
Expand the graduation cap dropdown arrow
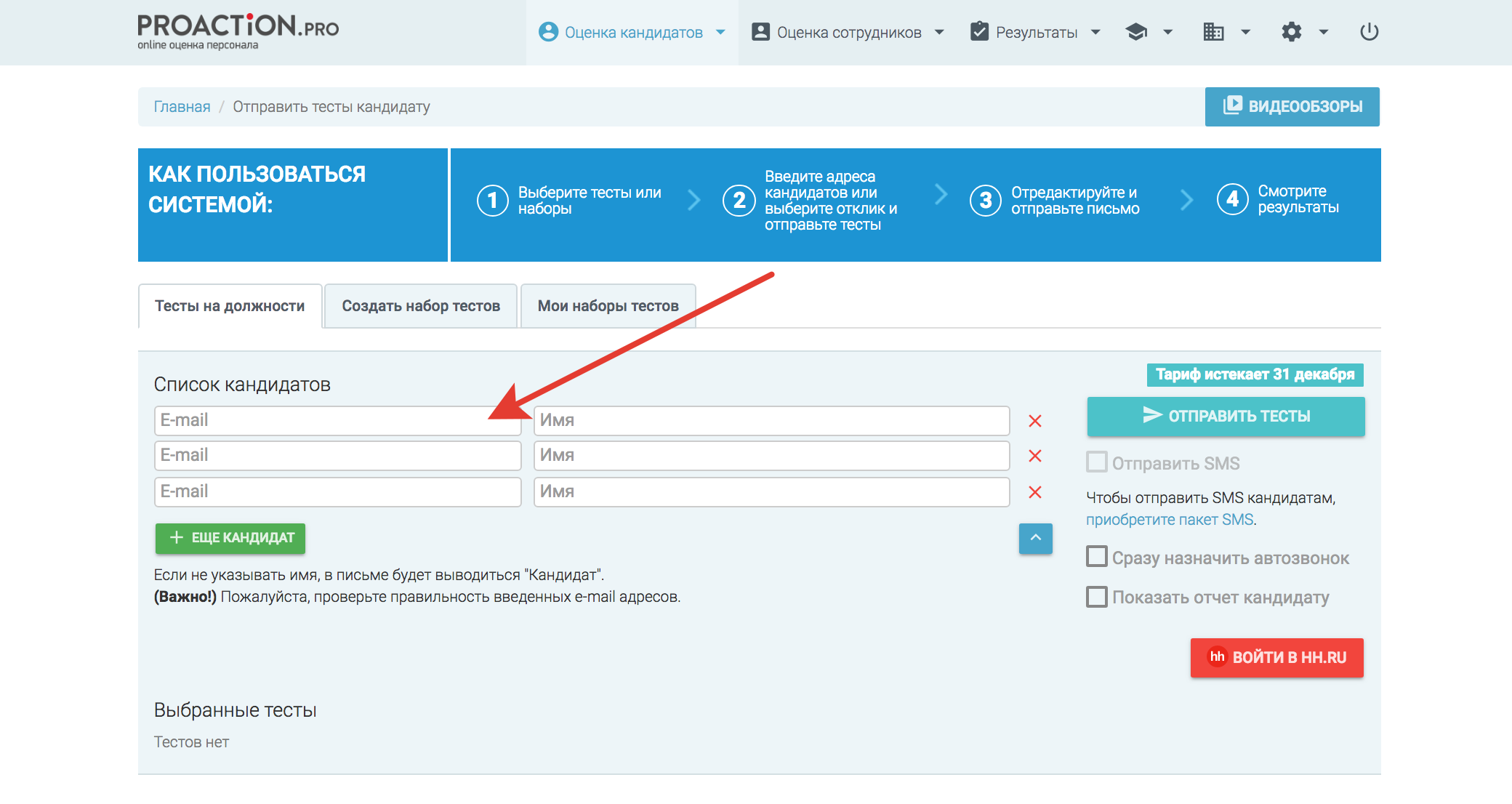[x=1168, y=32]
